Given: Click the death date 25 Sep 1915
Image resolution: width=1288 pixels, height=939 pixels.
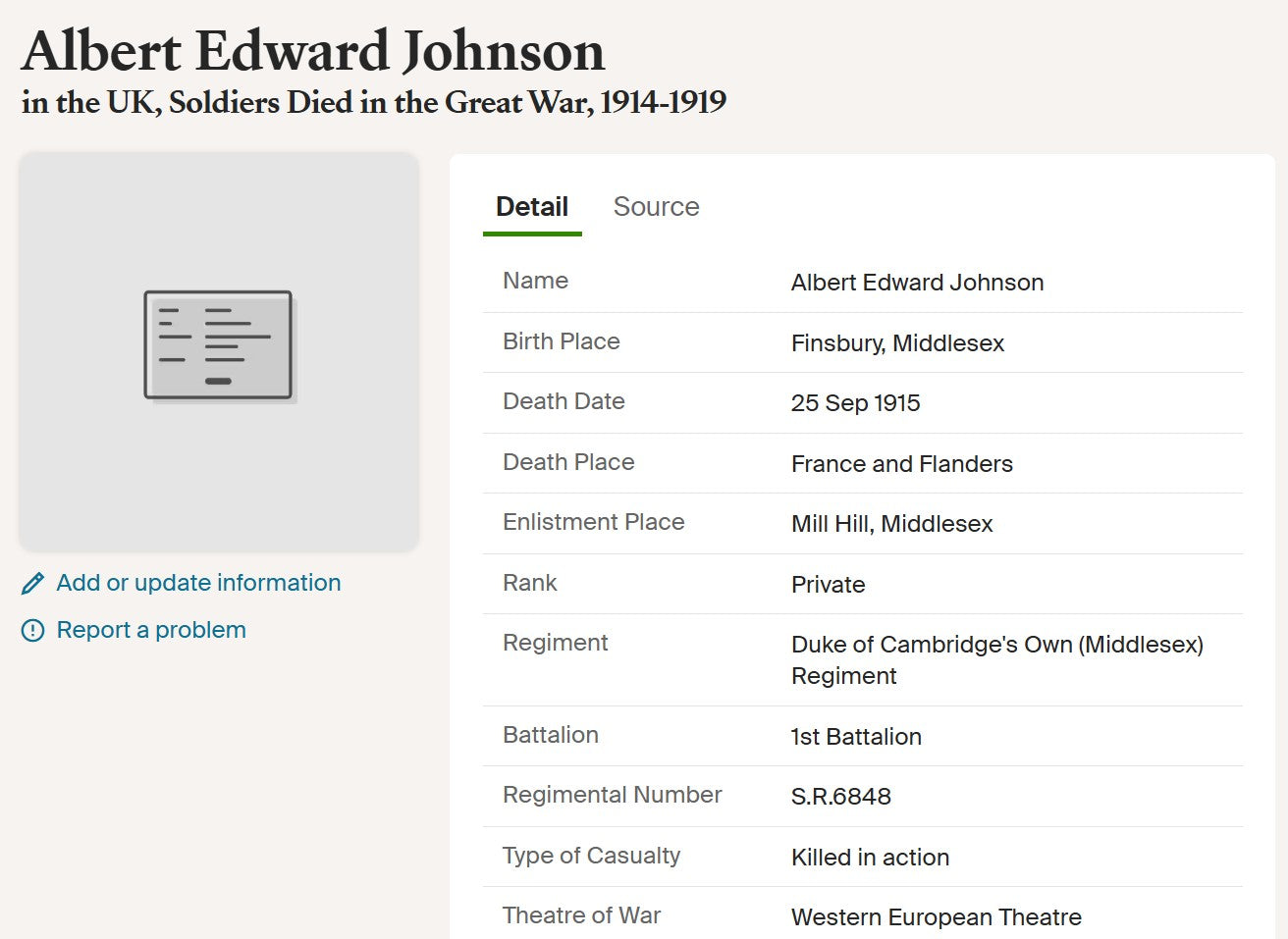Looking at the screenshot, I should pyautogui.click(x=855, y=403).
